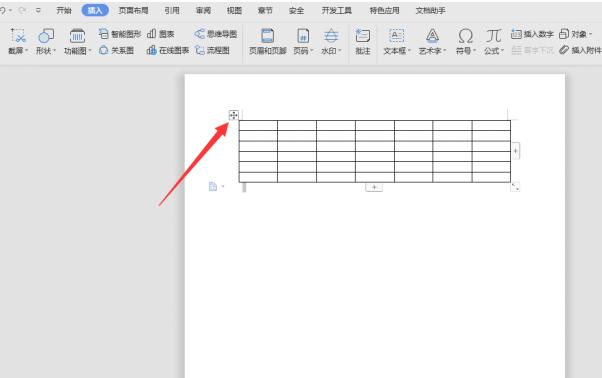Open the quick access toolbar customize dropdown

38,10
